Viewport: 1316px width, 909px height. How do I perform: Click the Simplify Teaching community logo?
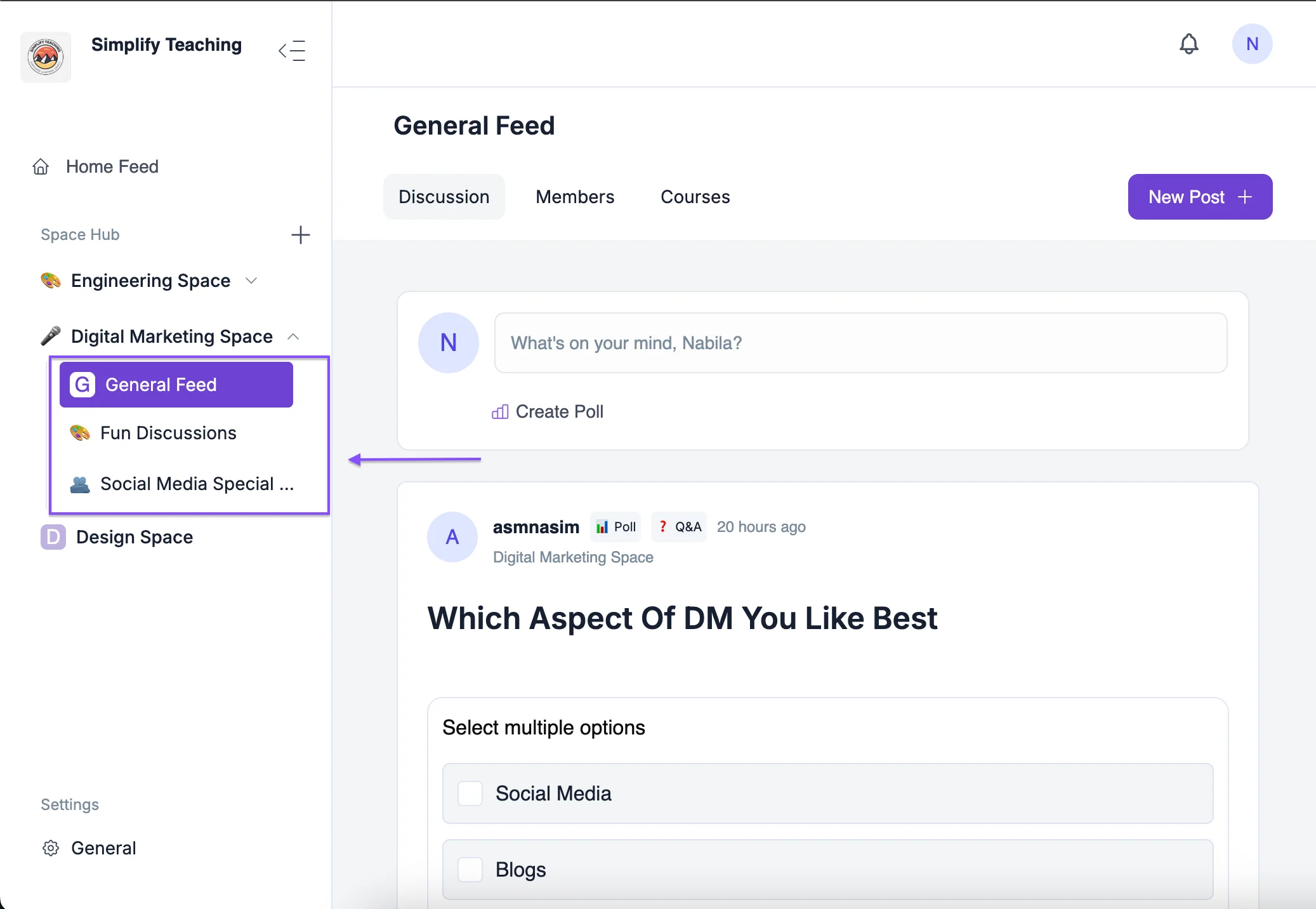[46, 56]
